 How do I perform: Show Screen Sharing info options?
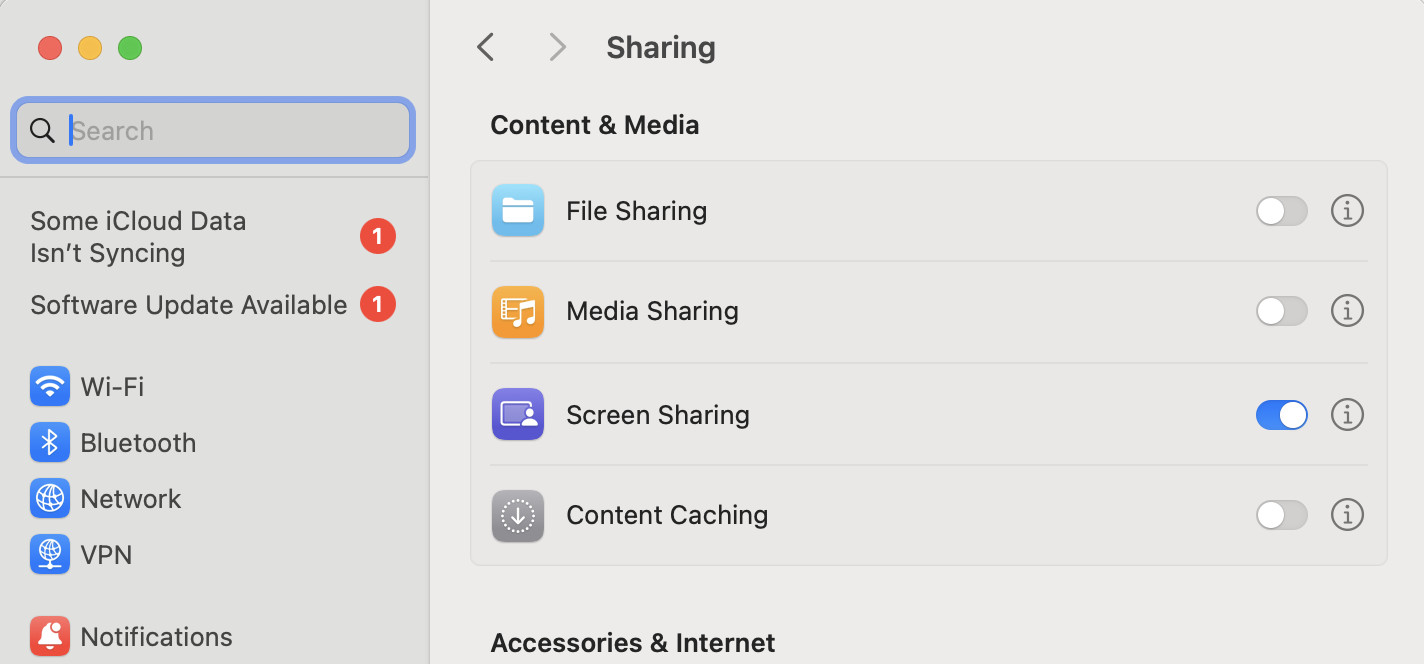click(x=1347, y=414)
